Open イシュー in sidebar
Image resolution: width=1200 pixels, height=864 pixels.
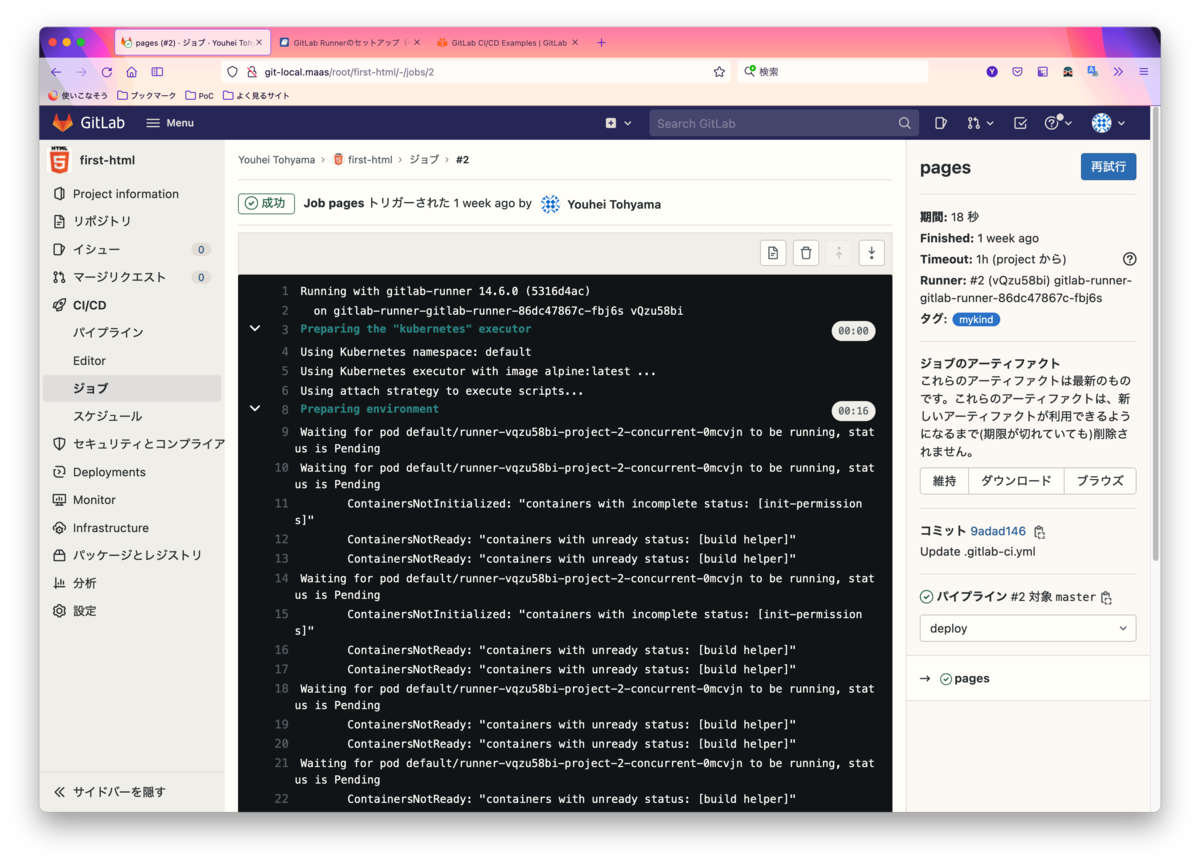click(x=97, y=249)
